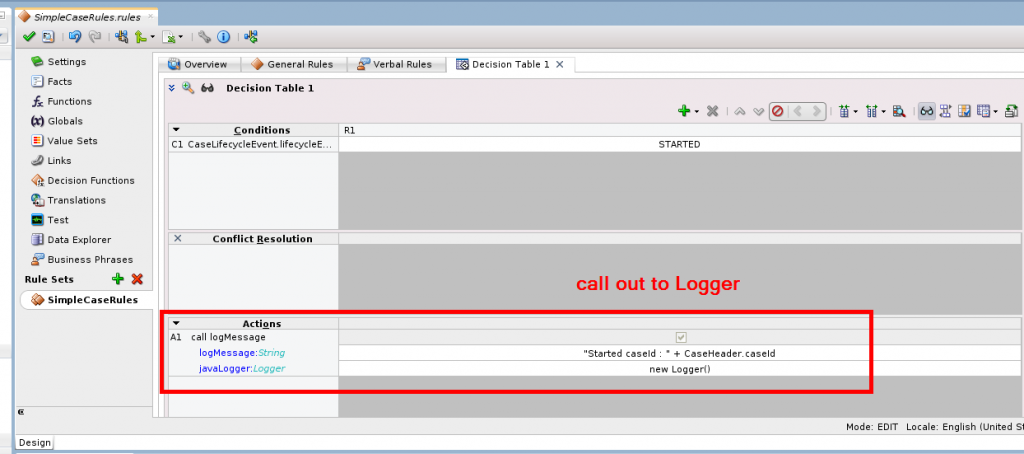Viewport: 1024px width, 454px height.
Task: Click the gray Delete X in table toolbar
Action: pyautogui.click(x=712, y=112)
